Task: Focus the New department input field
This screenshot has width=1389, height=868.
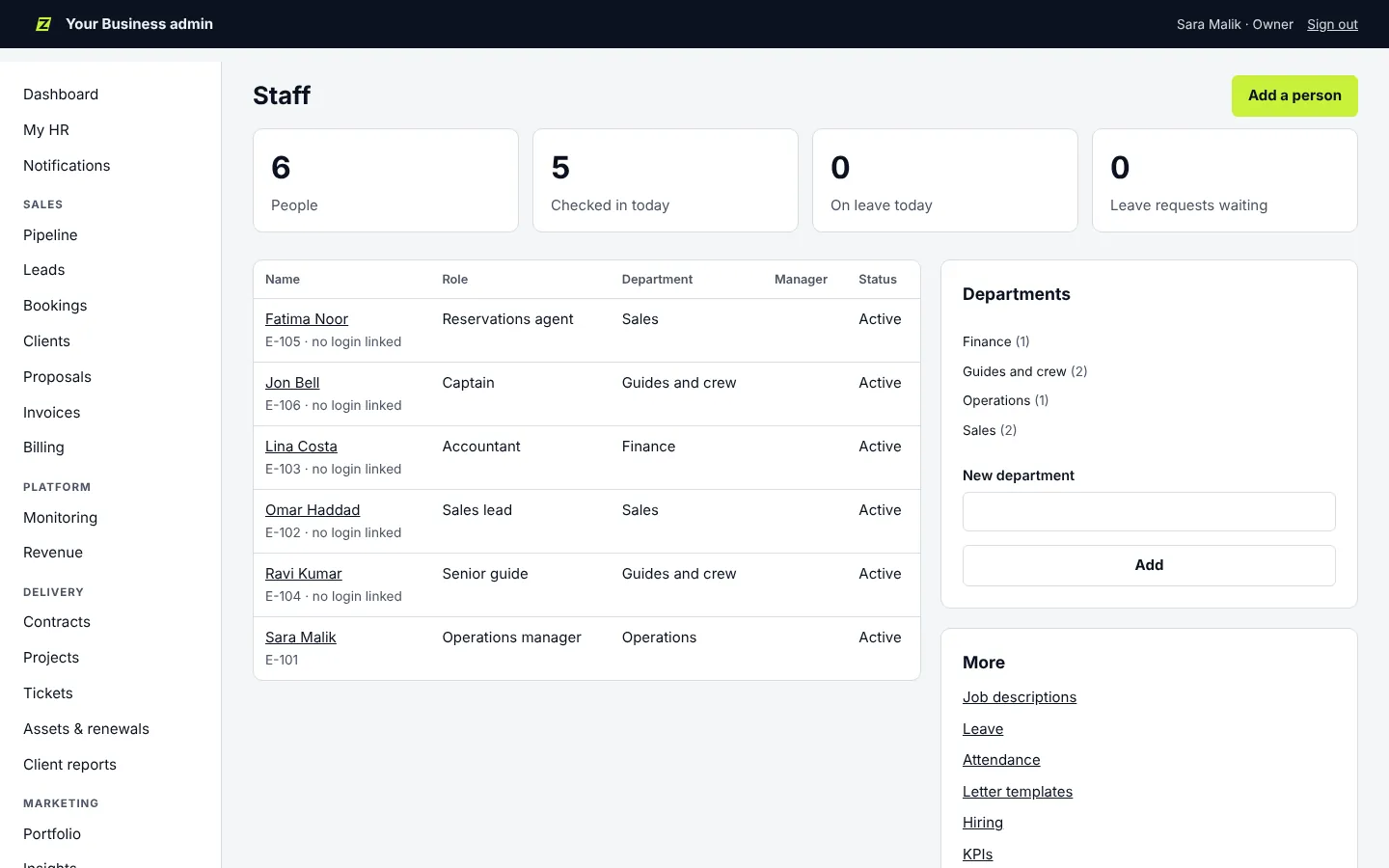Action: 1149,511
